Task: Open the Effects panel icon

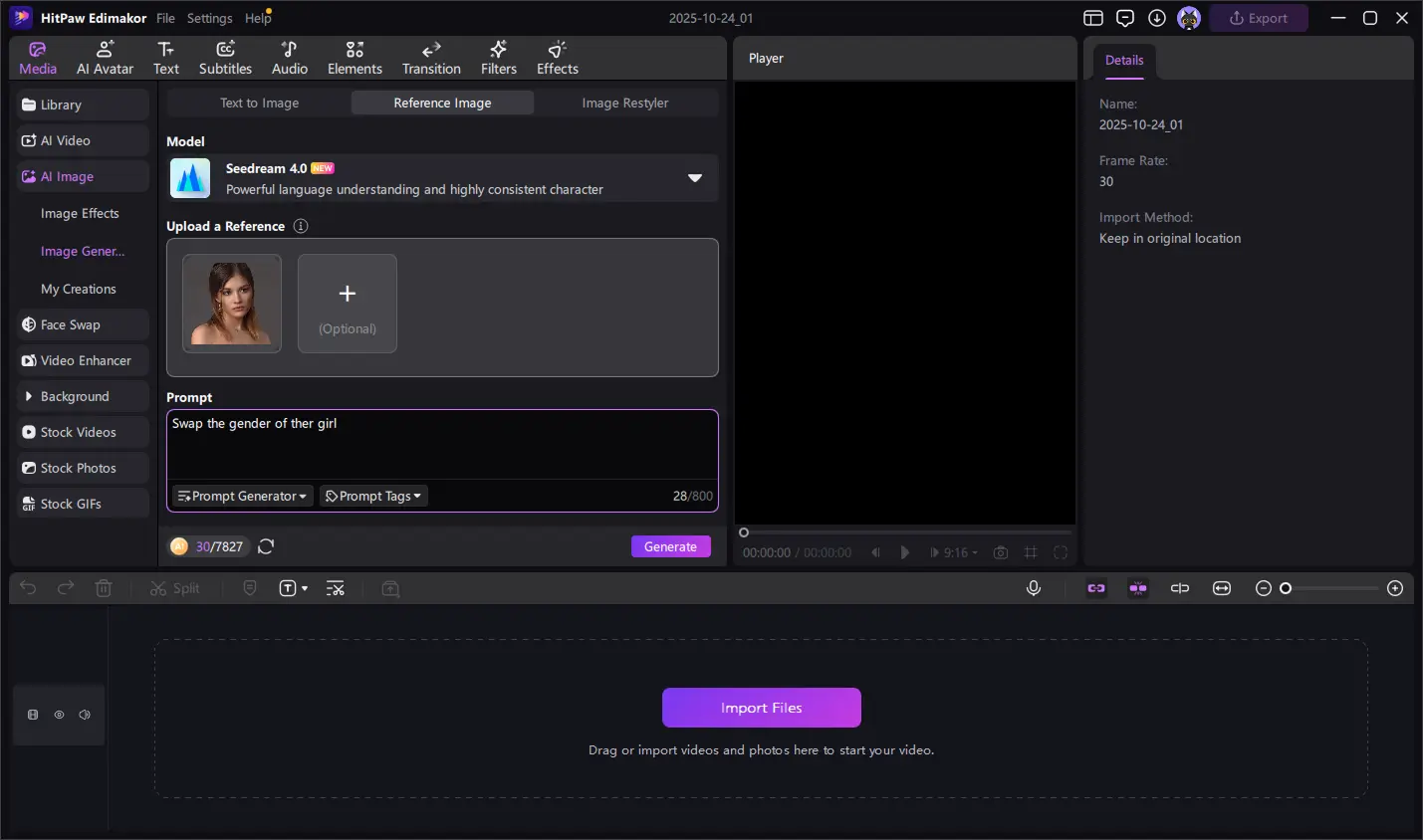Action: click(x=557, y=58)
